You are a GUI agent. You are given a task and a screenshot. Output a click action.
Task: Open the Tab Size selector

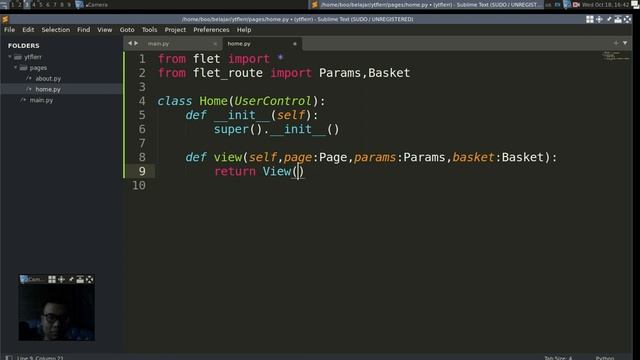(x=558, y=358)
